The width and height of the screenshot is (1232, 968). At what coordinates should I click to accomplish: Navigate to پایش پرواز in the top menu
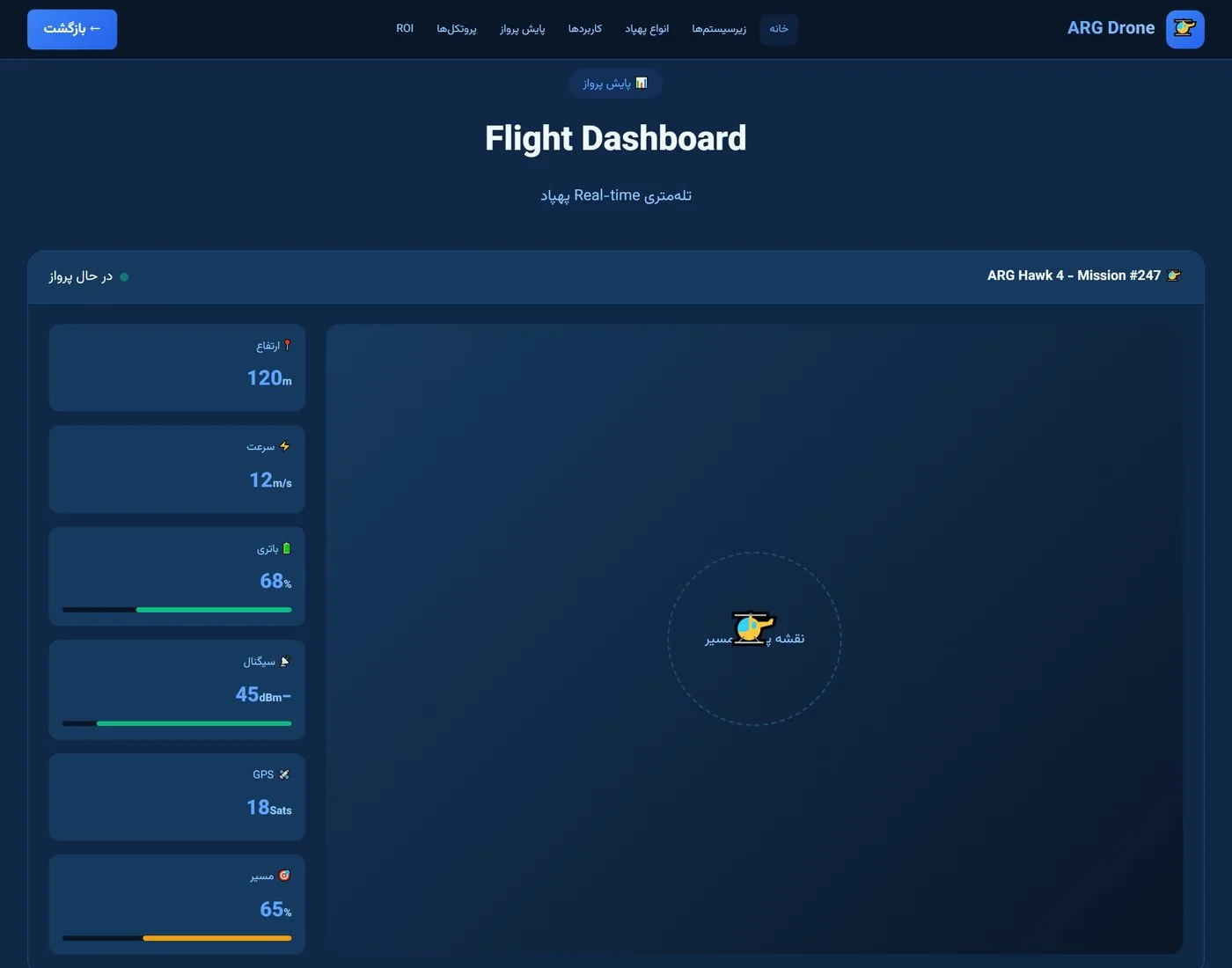point(523,29)
